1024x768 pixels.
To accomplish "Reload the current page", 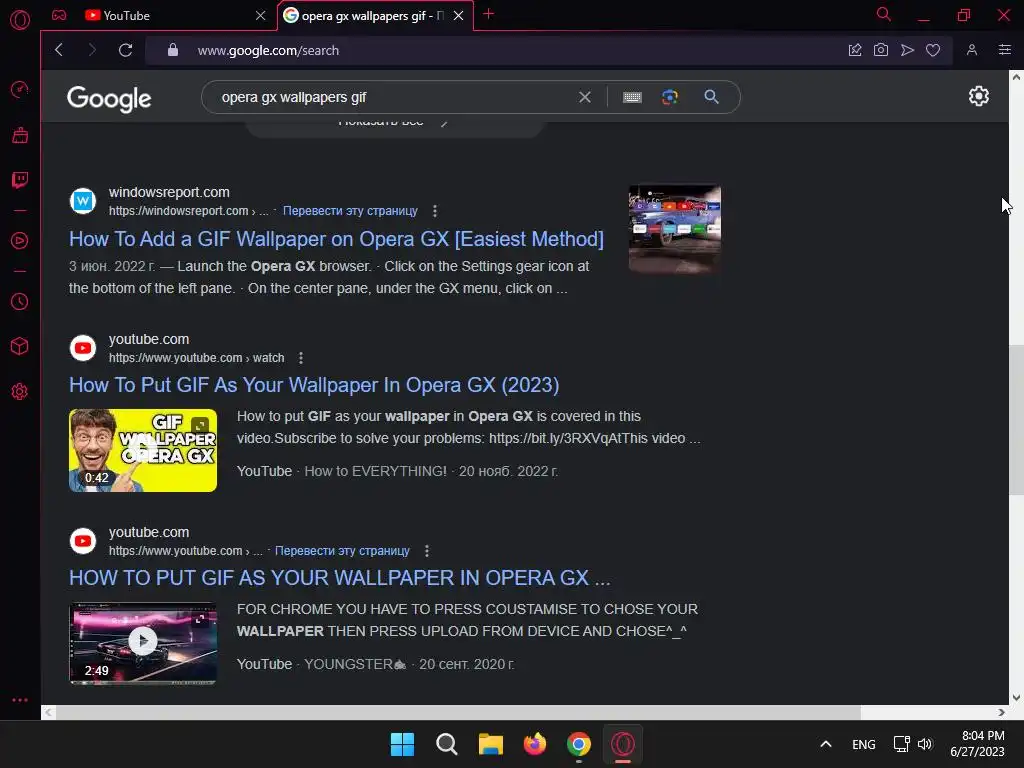I will click(x=125, y=50).
